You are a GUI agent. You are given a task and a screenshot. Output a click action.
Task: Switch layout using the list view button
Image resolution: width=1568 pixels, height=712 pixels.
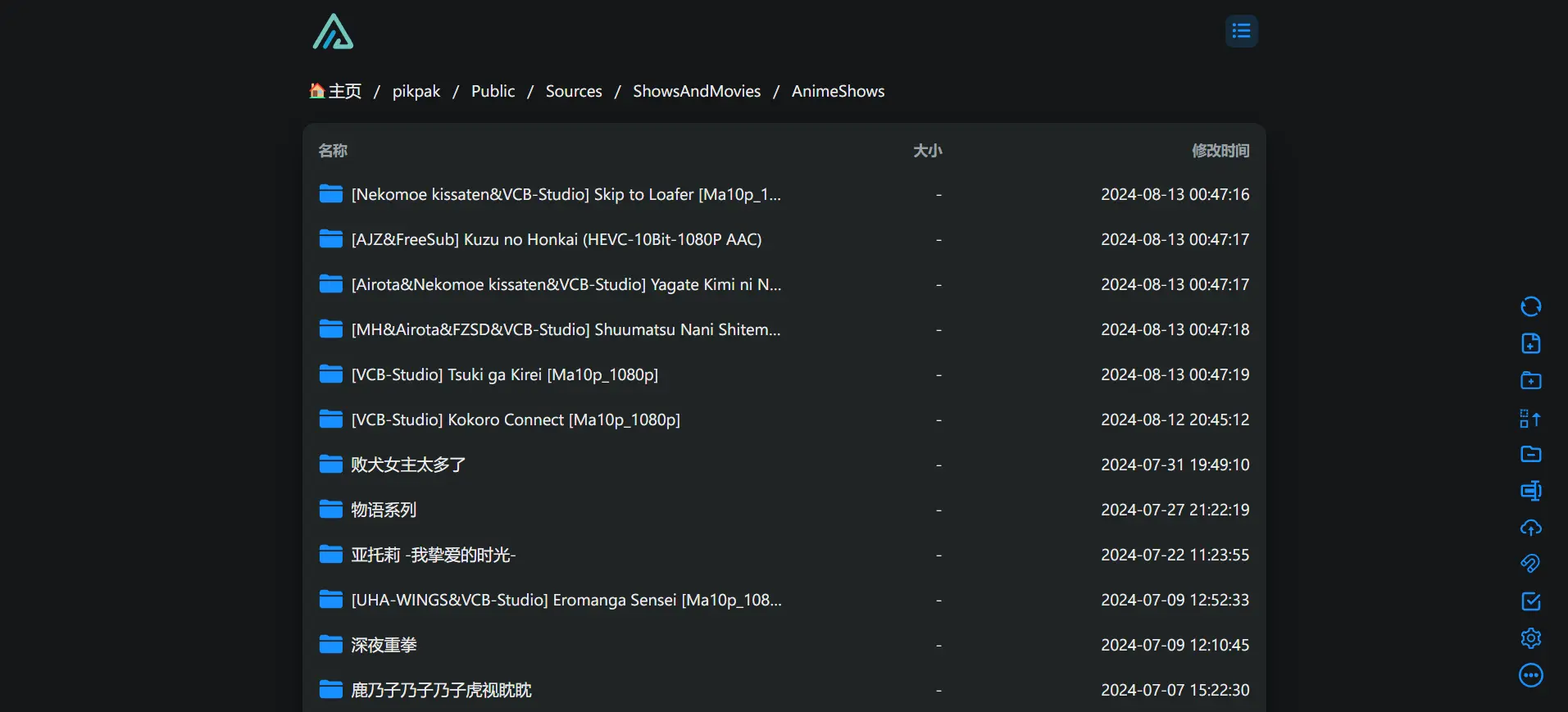coord(1241,31)
